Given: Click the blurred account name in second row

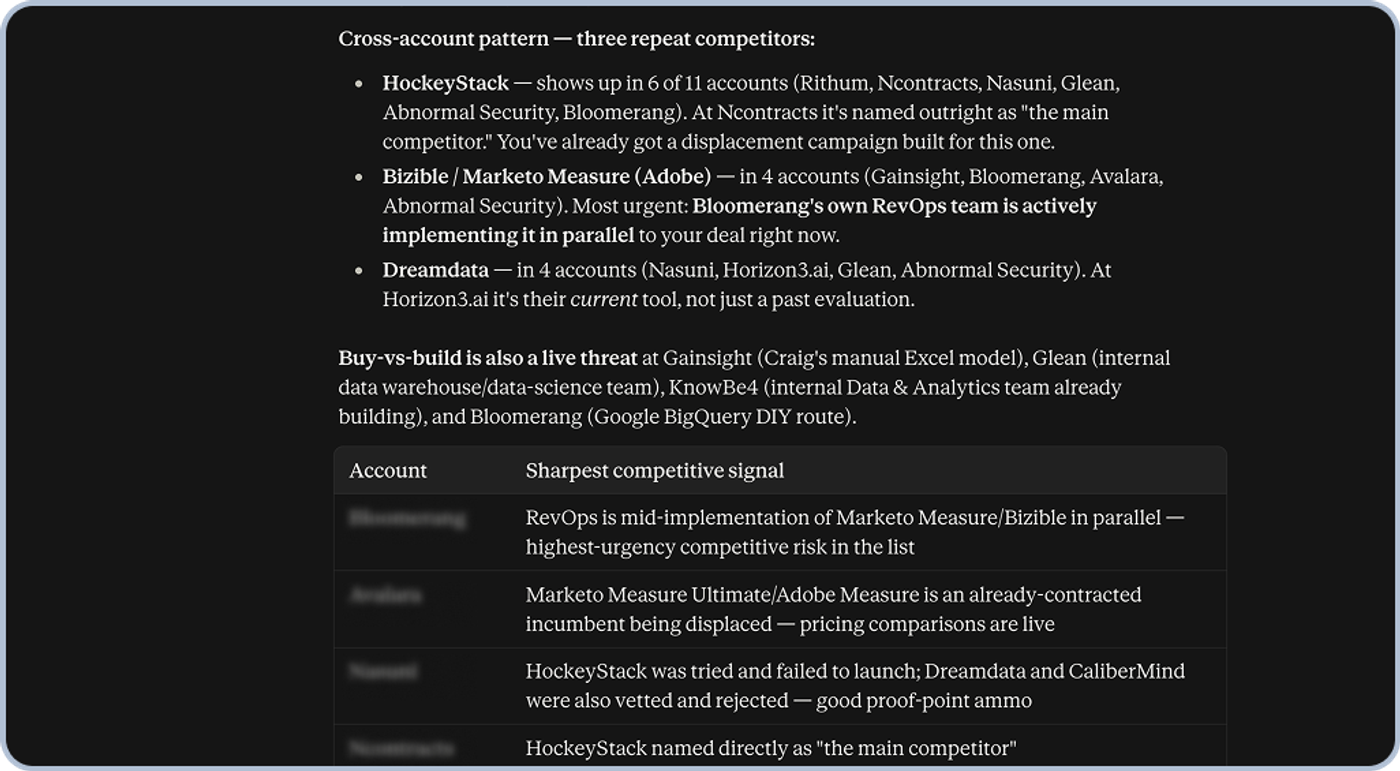Looking at the screenshot, I should click(385, 595).
